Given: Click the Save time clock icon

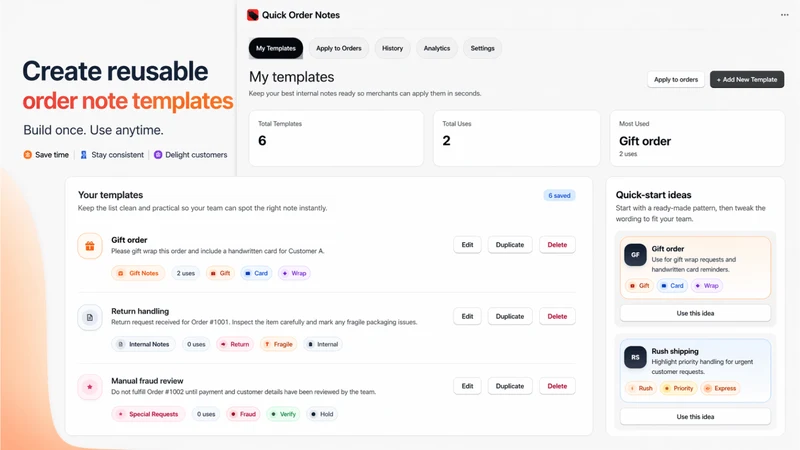Looking at the screenshot, I should point(28,155).
